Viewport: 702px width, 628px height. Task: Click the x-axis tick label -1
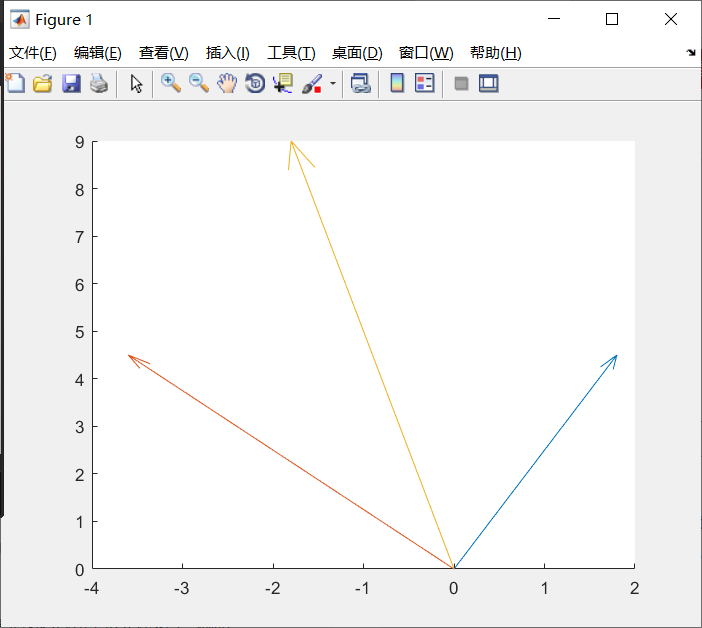362,588
